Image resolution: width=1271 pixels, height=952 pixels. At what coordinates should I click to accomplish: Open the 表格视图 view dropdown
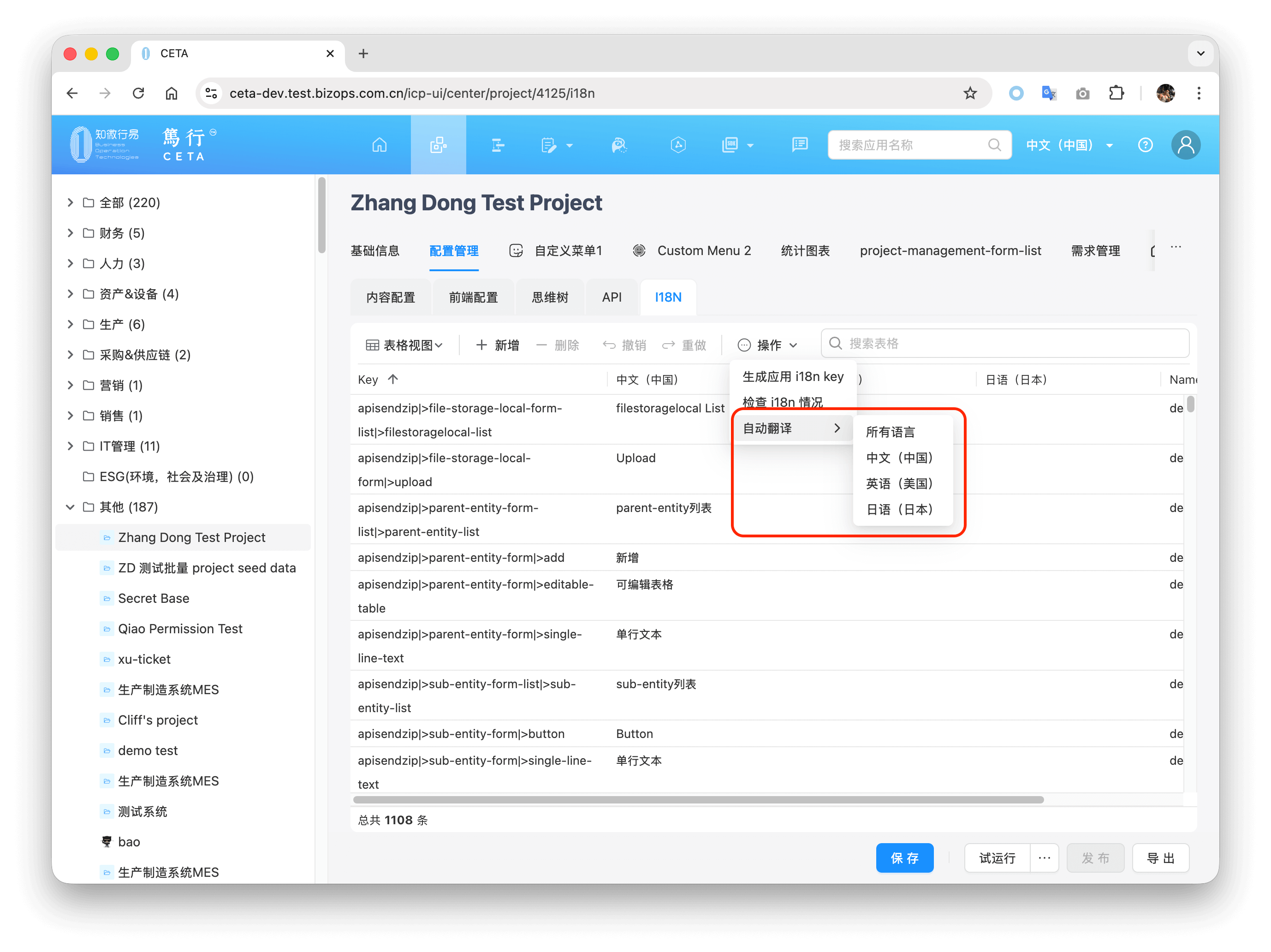coord(404,345)
